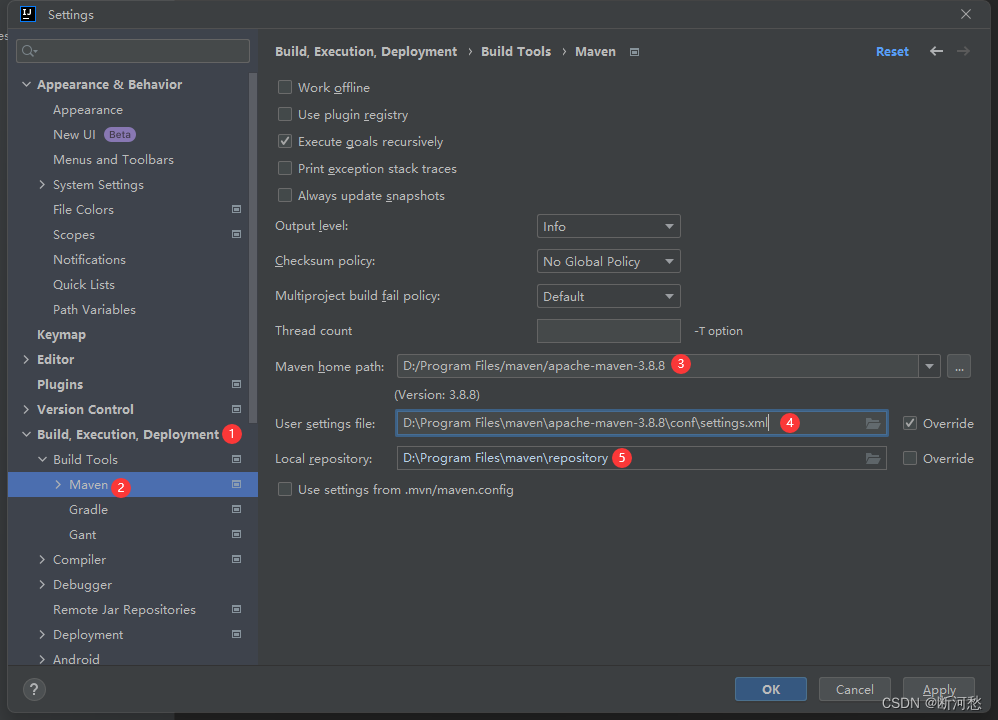
Task: Open Path Variables settings
Action: tap(94, 309)
